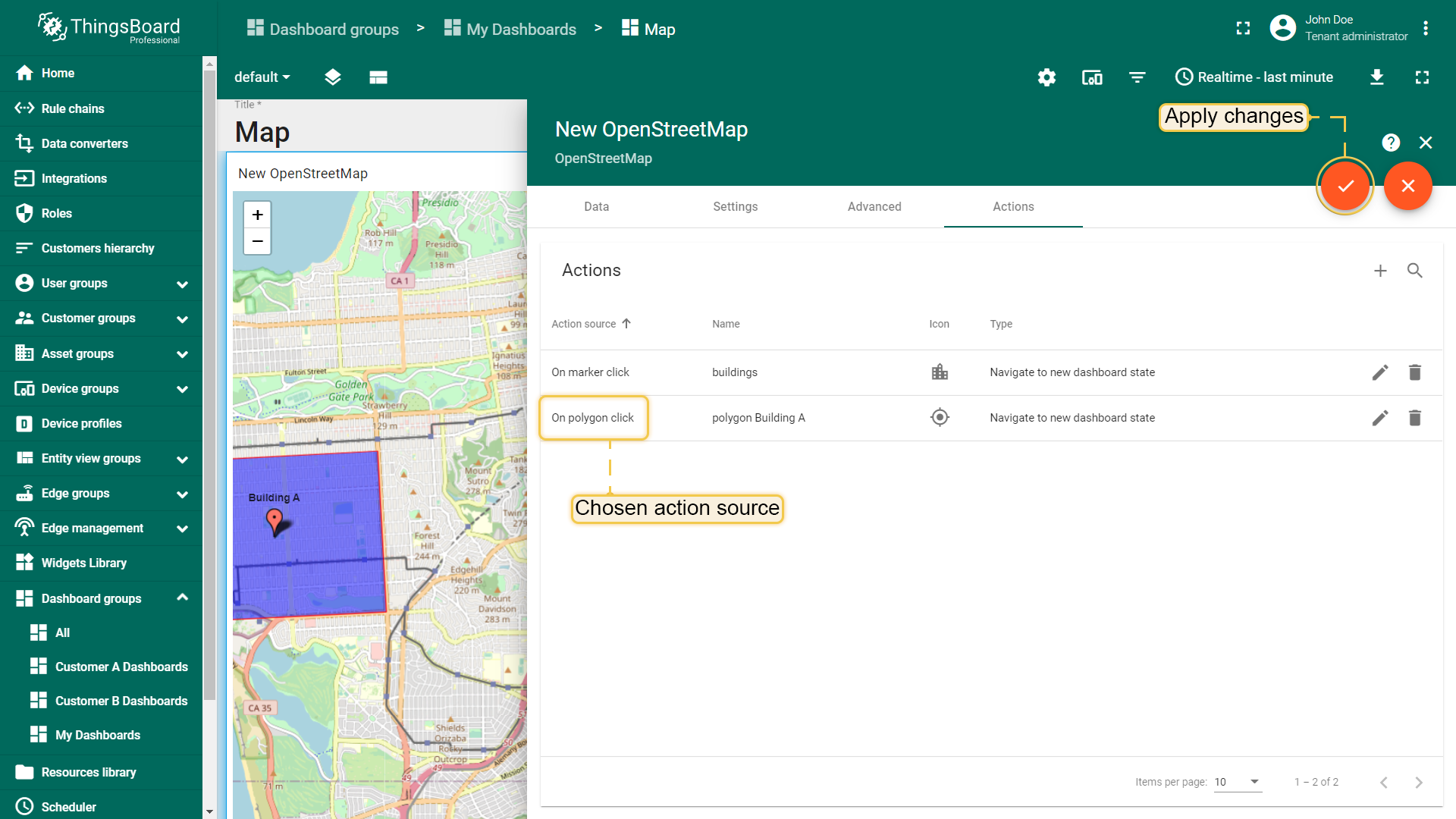Switch to the Settings tab
This screenshot has width=1456, height=819.
pos(735,206)
